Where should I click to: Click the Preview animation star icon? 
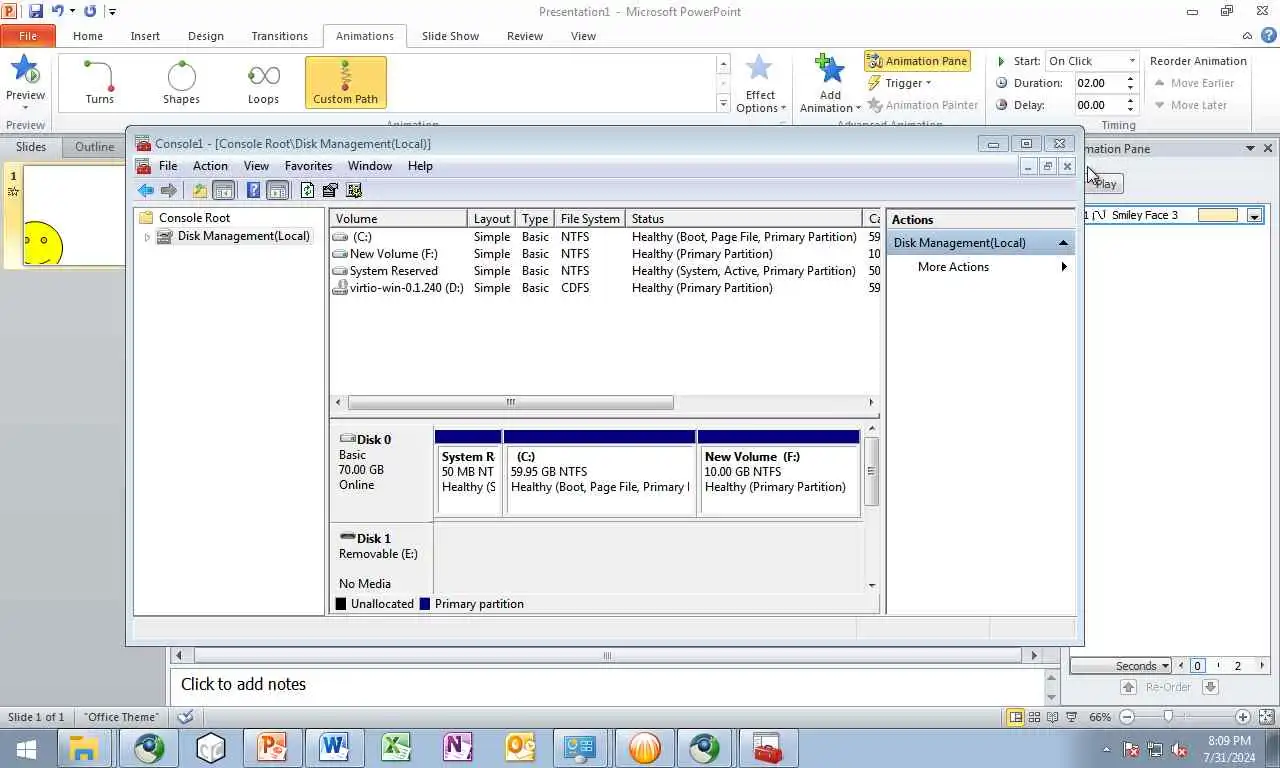pyautogui.click(x=25, y=72)
